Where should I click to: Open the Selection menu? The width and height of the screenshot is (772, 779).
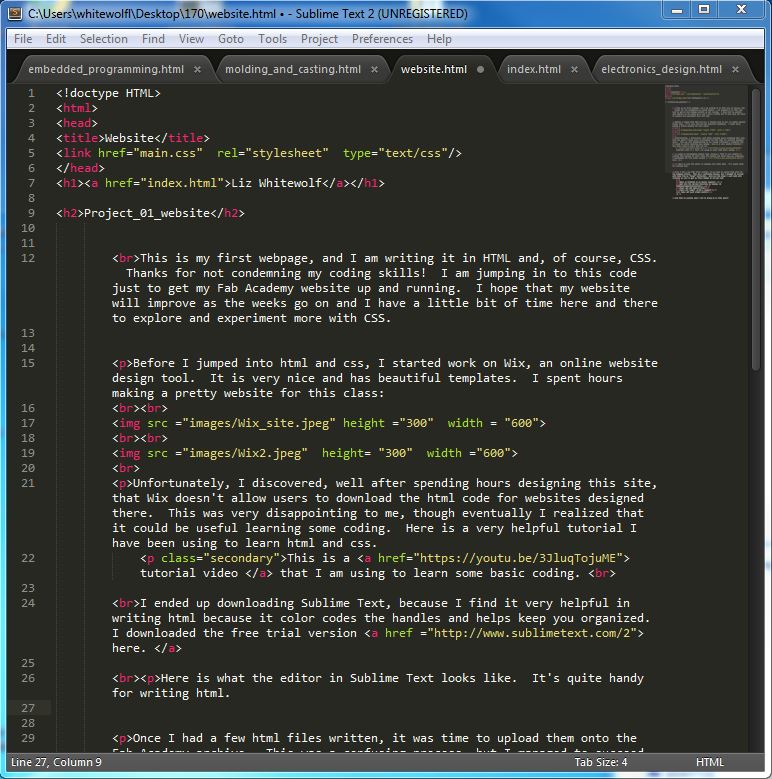[x=104, y=39]
